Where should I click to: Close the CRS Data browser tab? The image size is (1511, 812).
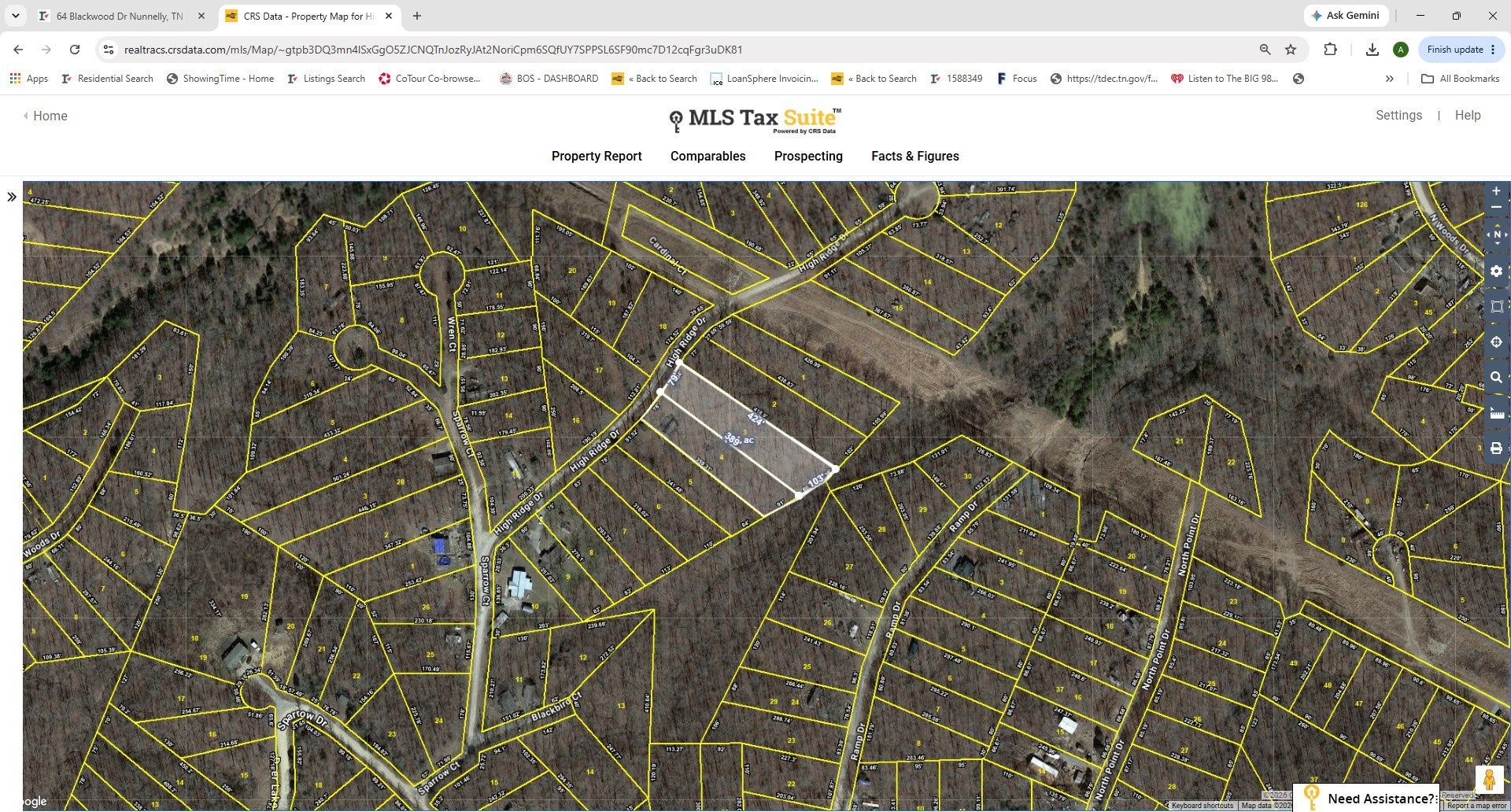coord(389,16)
